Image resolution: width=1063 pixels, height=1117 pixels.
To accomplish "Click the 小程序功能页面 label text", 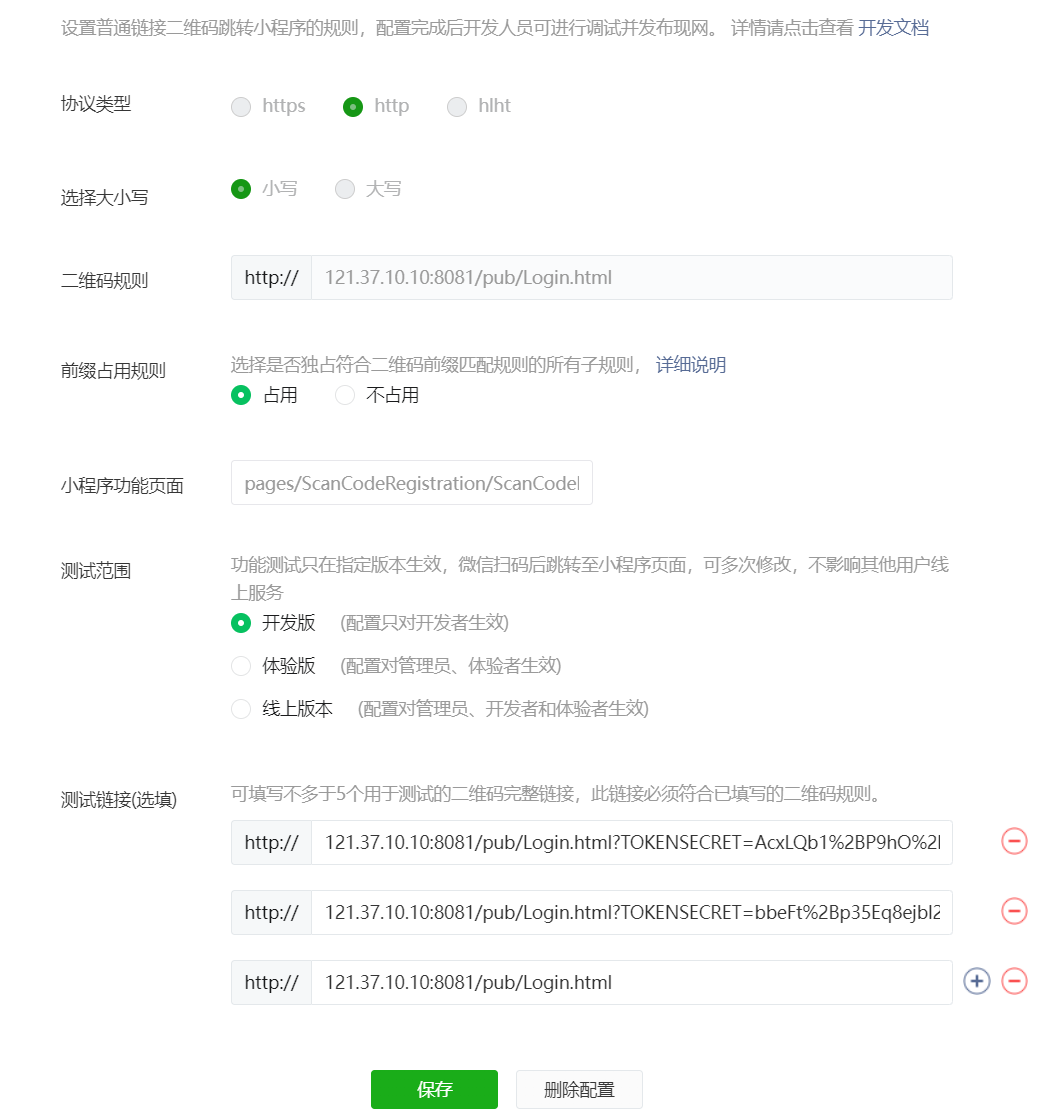I will click(x=123, y=486).
